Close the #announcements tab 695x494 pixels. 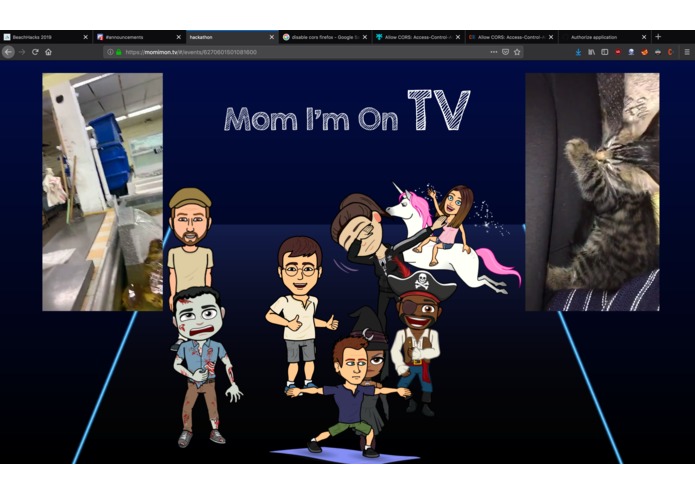179,37
